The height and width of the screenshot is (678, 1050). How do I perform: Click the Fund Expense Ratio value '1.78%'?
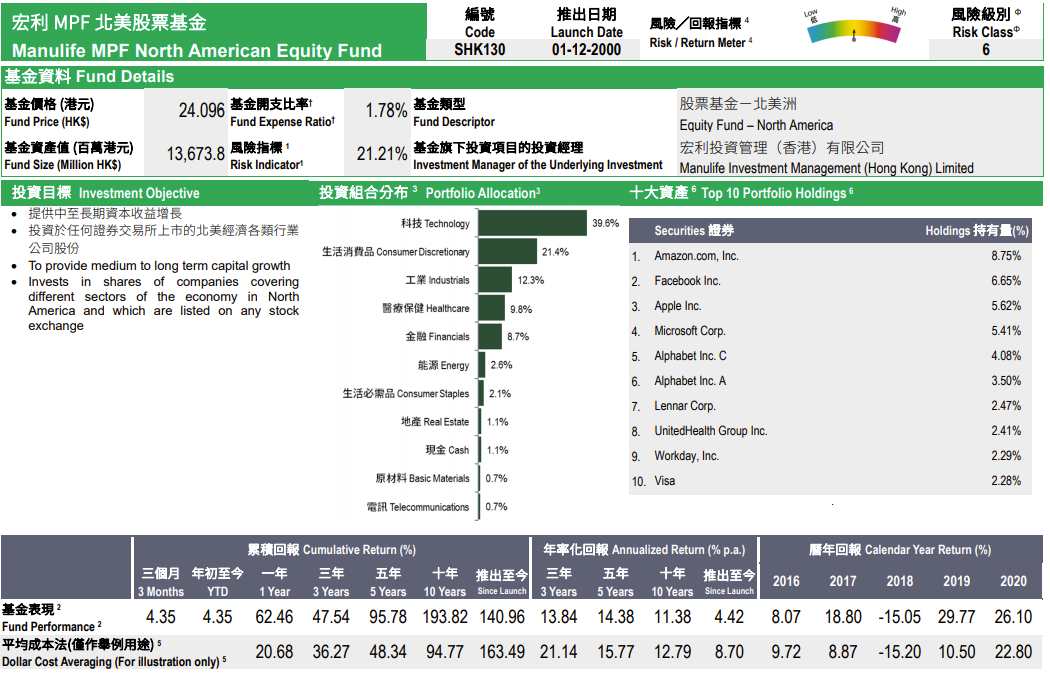[x=386, y=111]
